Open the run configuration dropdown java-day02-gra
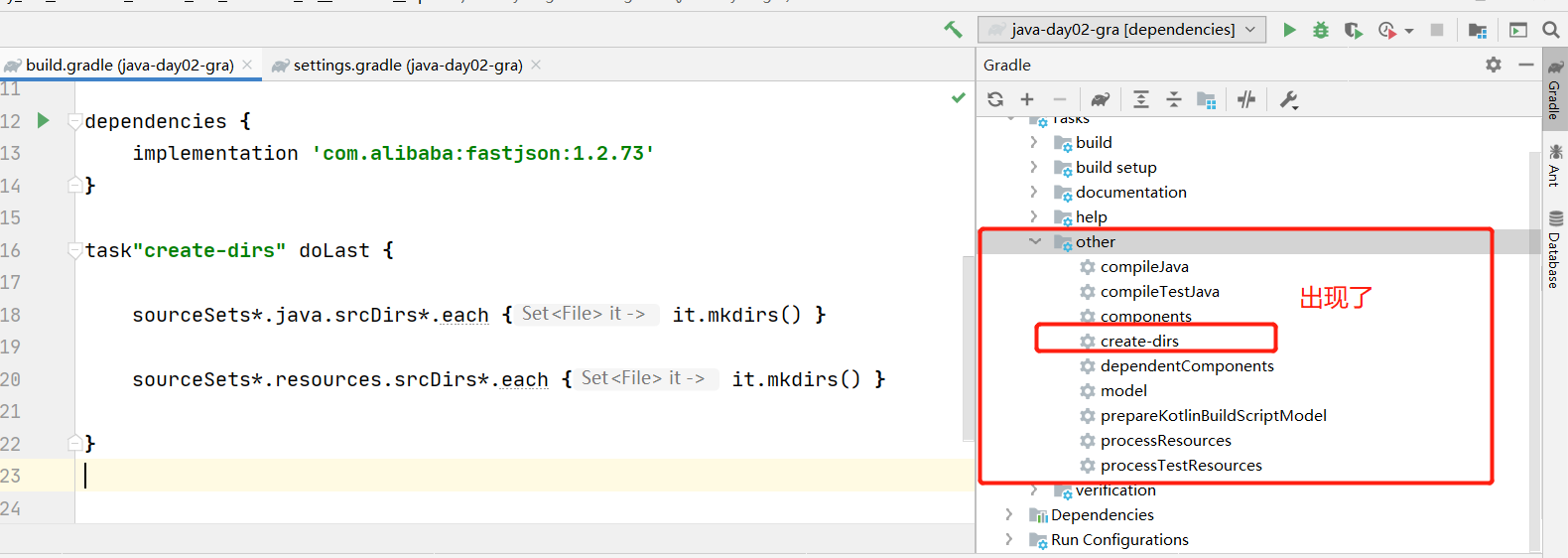The width and height of the screenshot is (1568, 558). click(x=1121, y=30)
